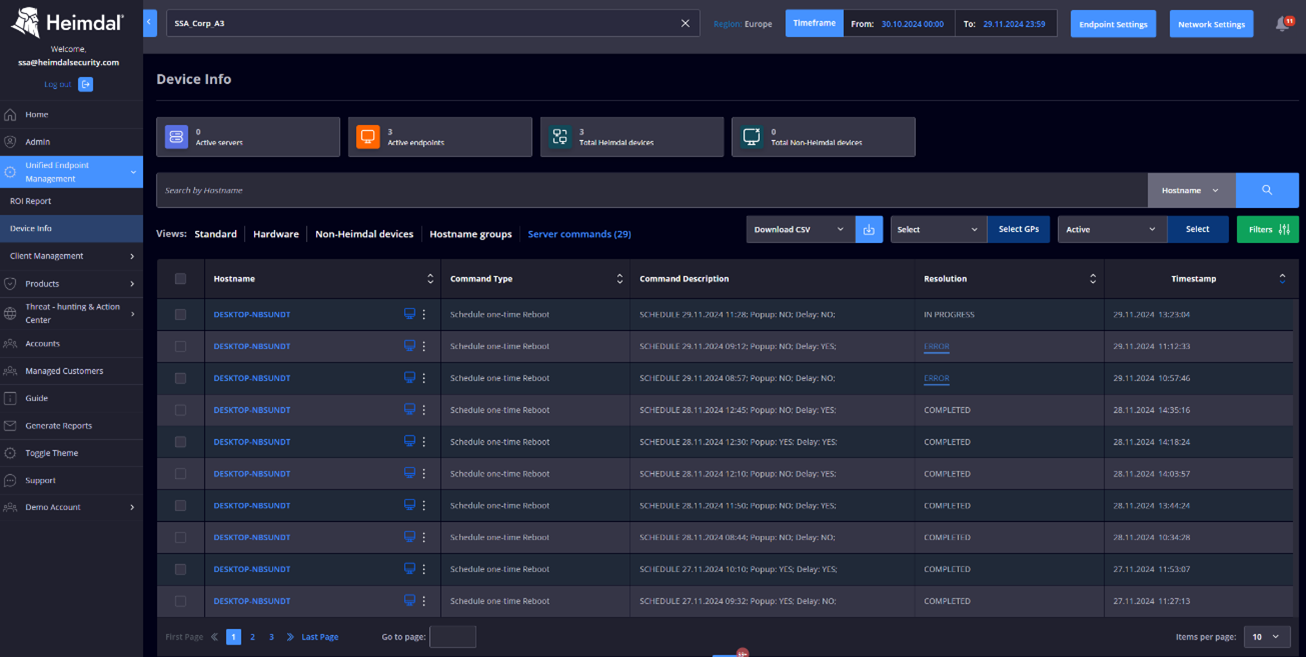Viewport: 1306px width, 657px height.
Task: Tick checkbox for 11:27:13 row
Action: pos(180,601)
